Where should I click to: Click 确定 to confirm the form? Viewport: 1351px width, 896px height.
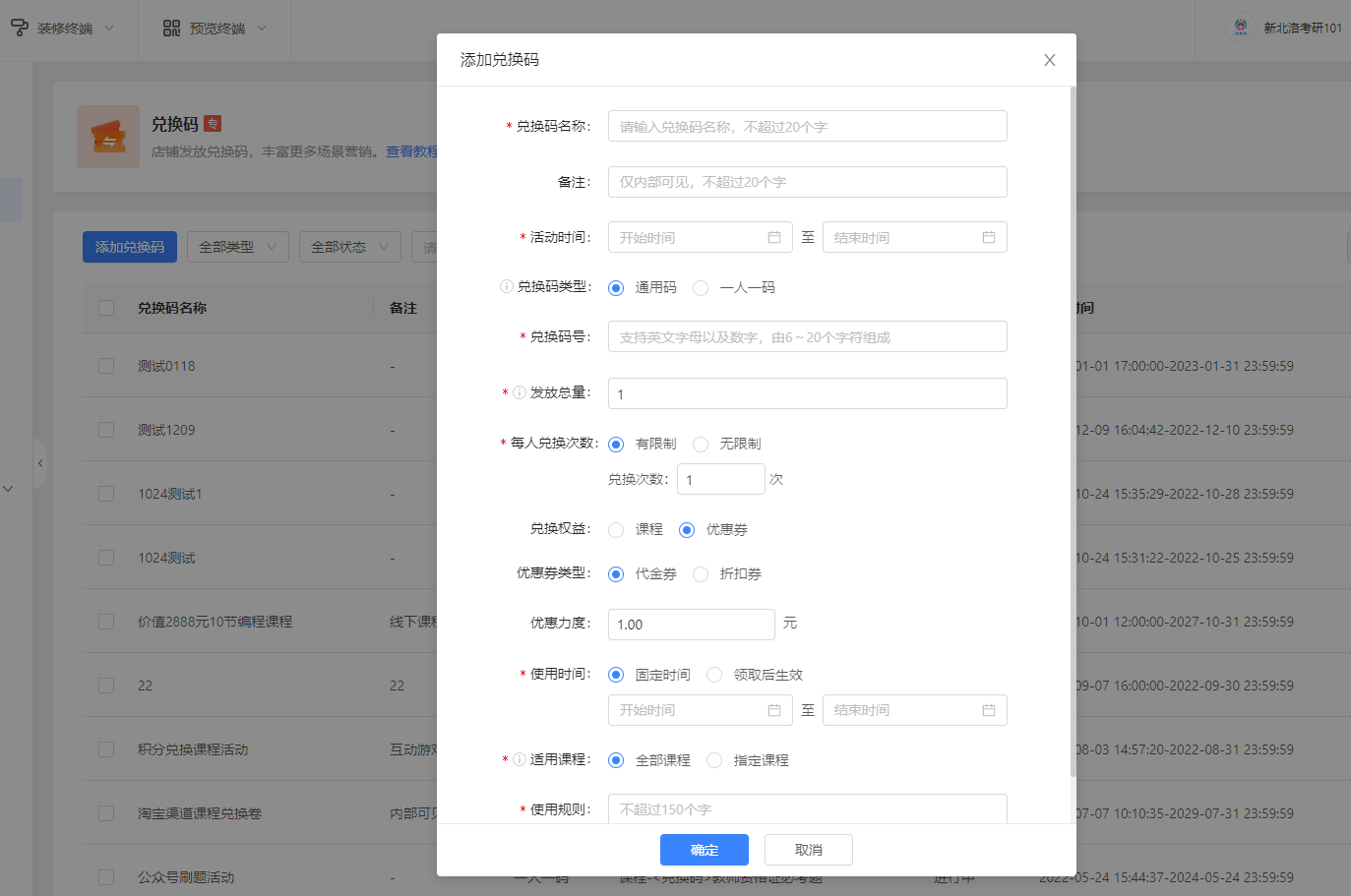pyautogui.click(x=705, y=850)
